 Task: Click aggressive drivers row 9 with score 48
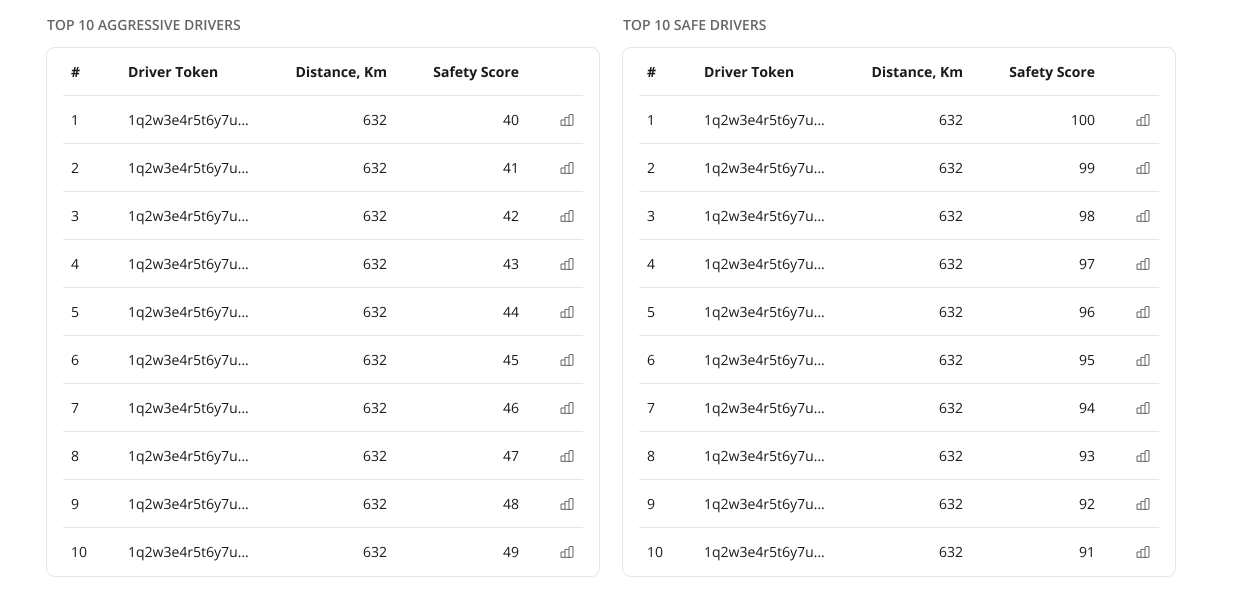323,504
